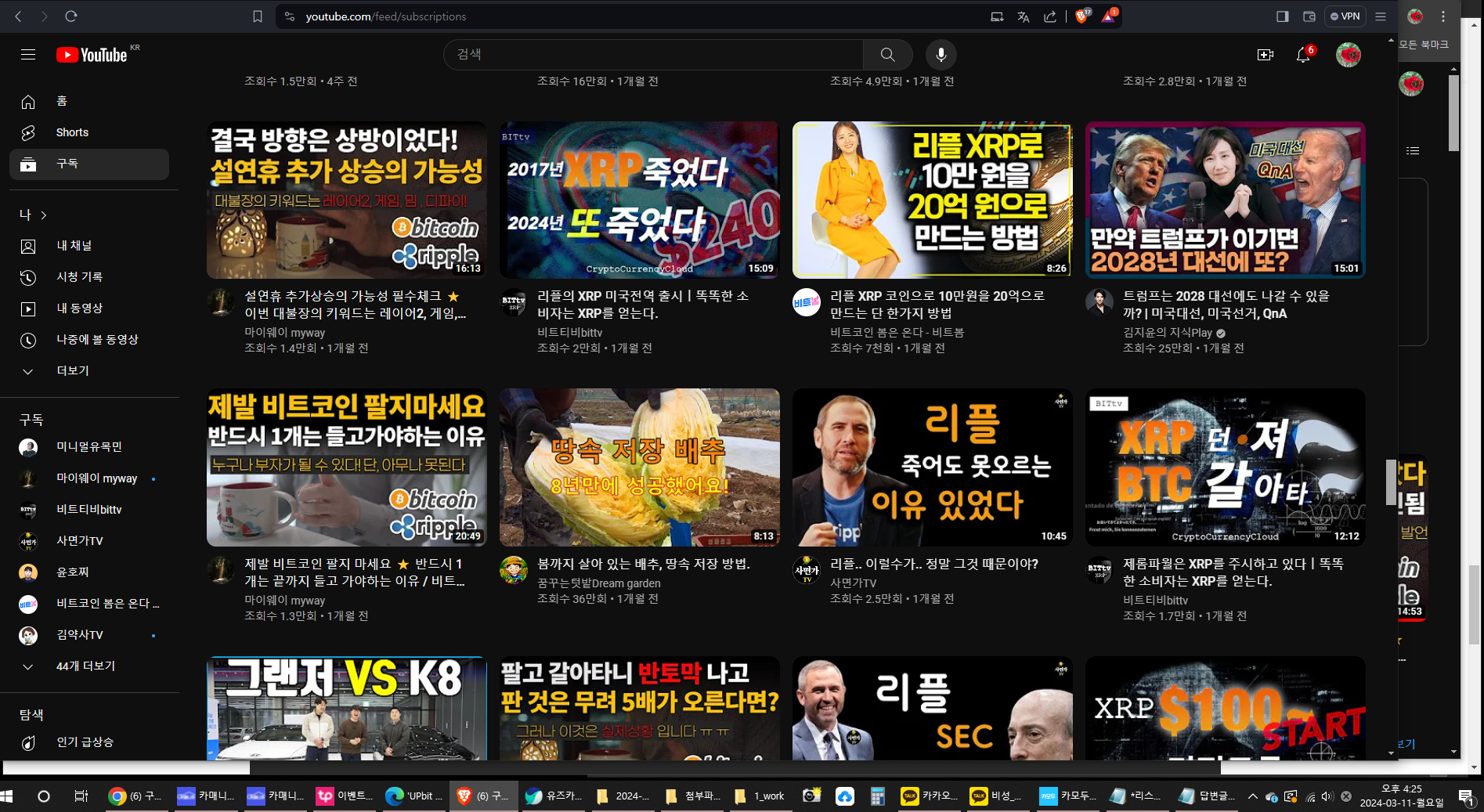
Task: Play thumbnail XRP 던져 BTC 갈아타
Action: click(1225, 467)
